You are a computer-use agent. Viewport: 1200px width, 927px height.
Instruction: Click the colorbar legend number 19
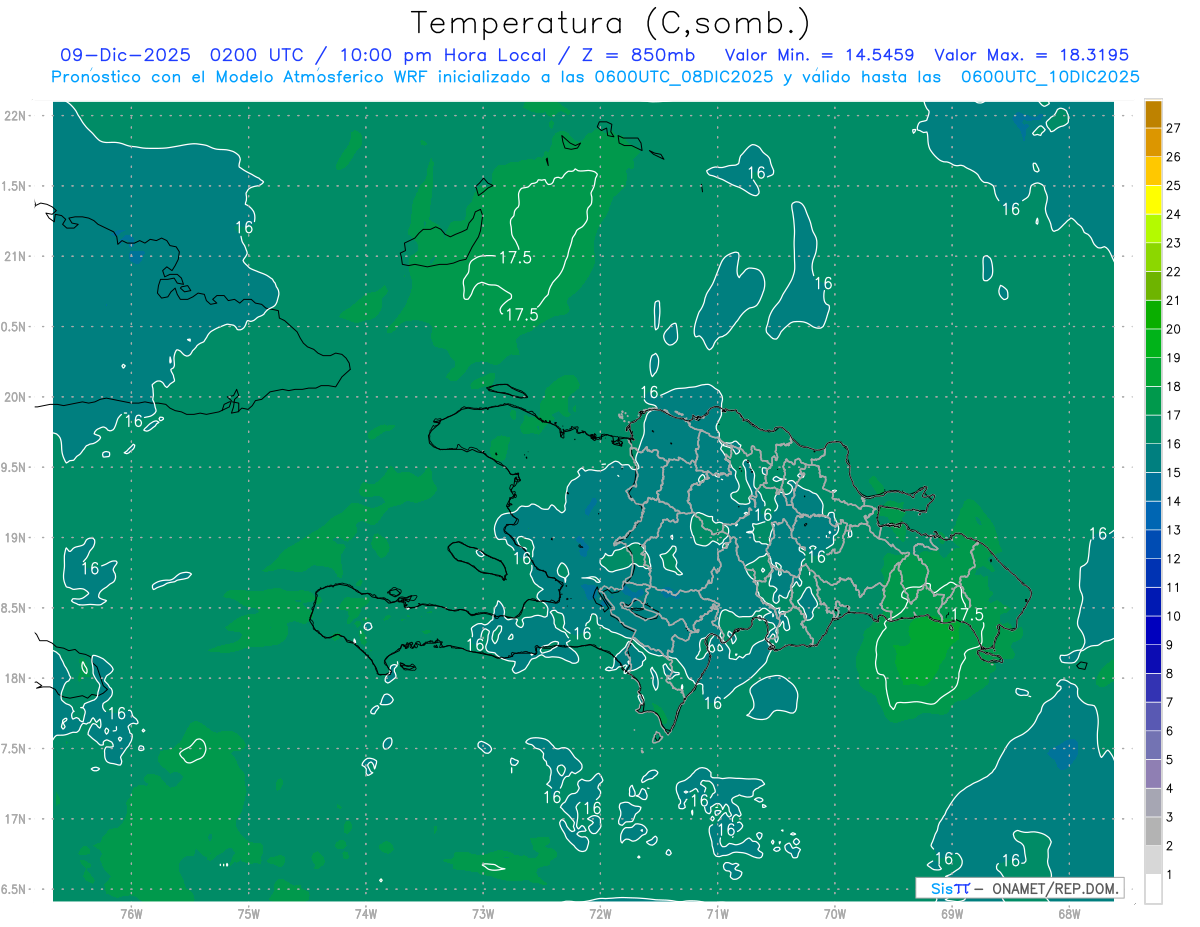pyautogui.click(x=1174, y=358)
